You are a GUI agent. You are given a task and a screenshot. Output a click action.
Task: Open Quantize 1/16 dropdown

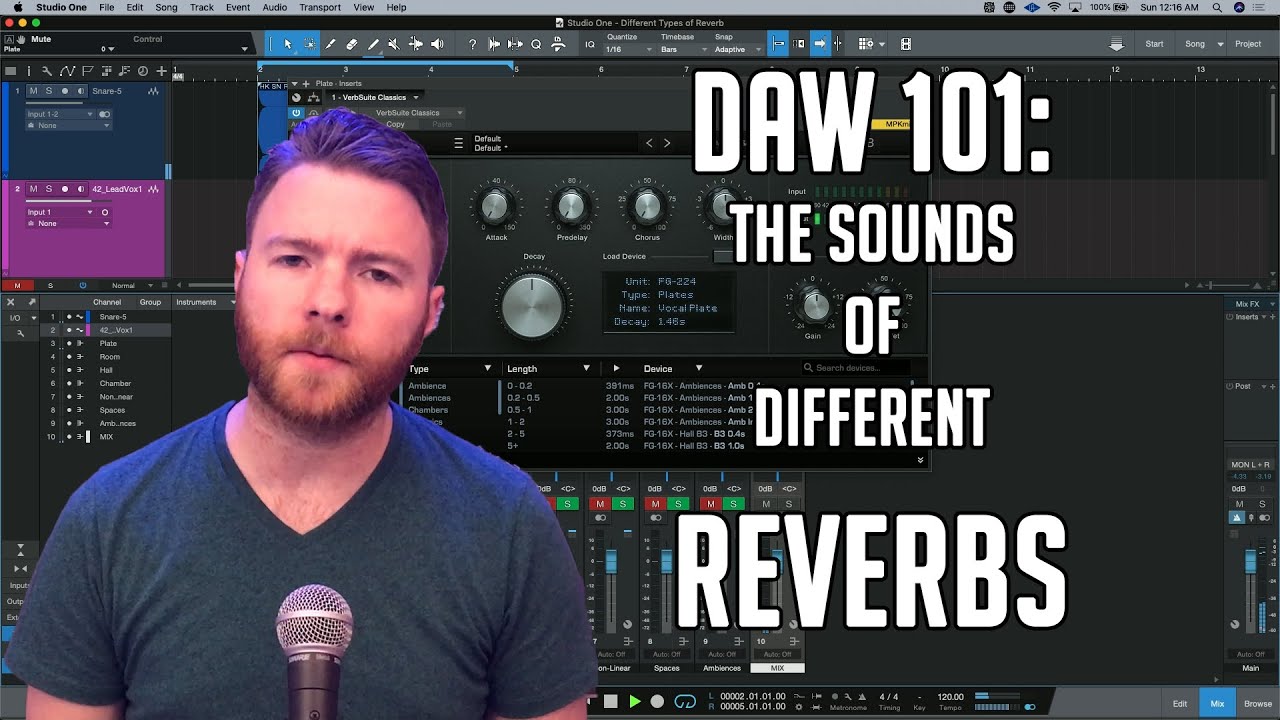(x=628, y=49)
